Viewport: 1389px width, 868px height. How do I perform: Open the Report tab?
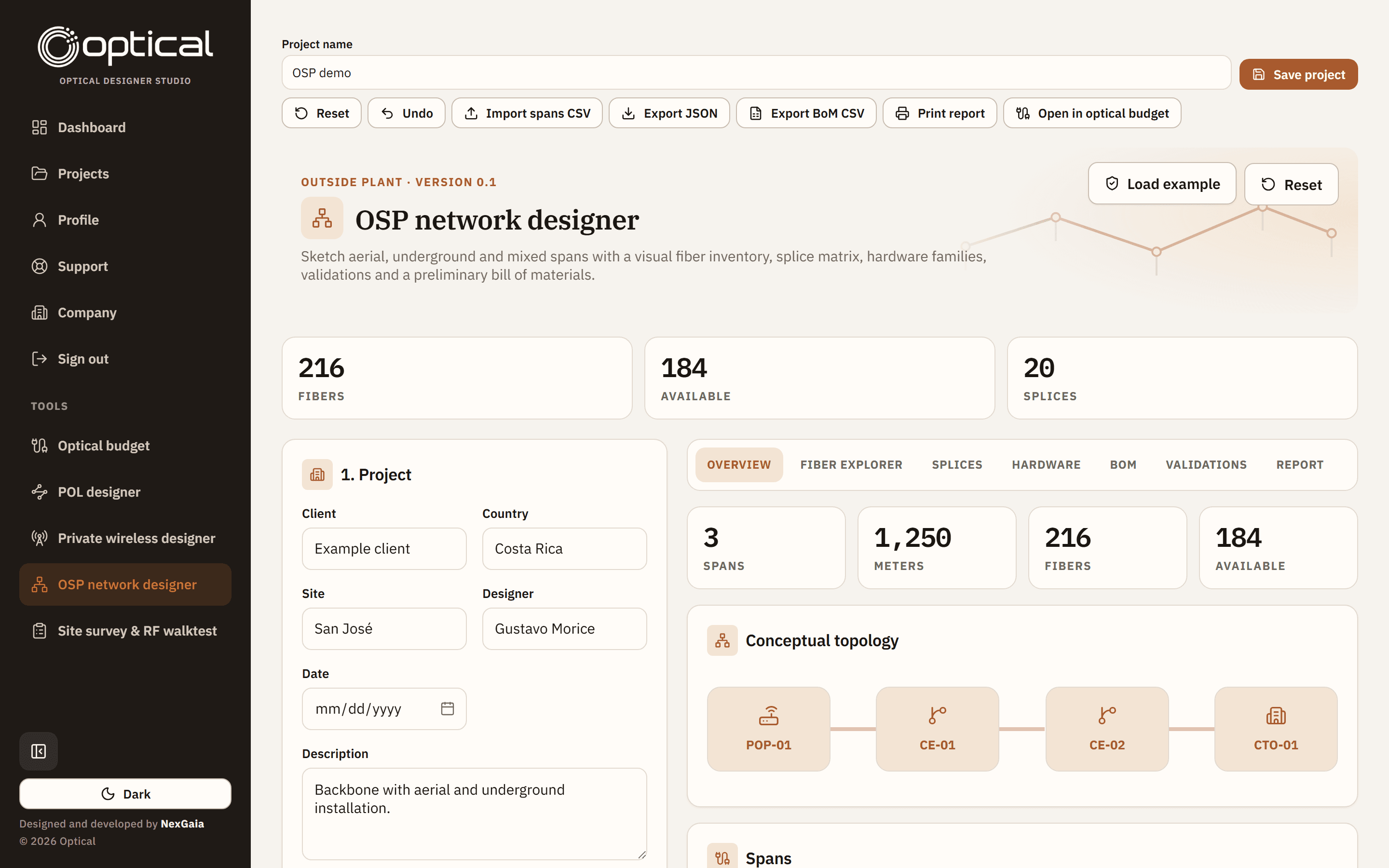[x=1299, y=464]
